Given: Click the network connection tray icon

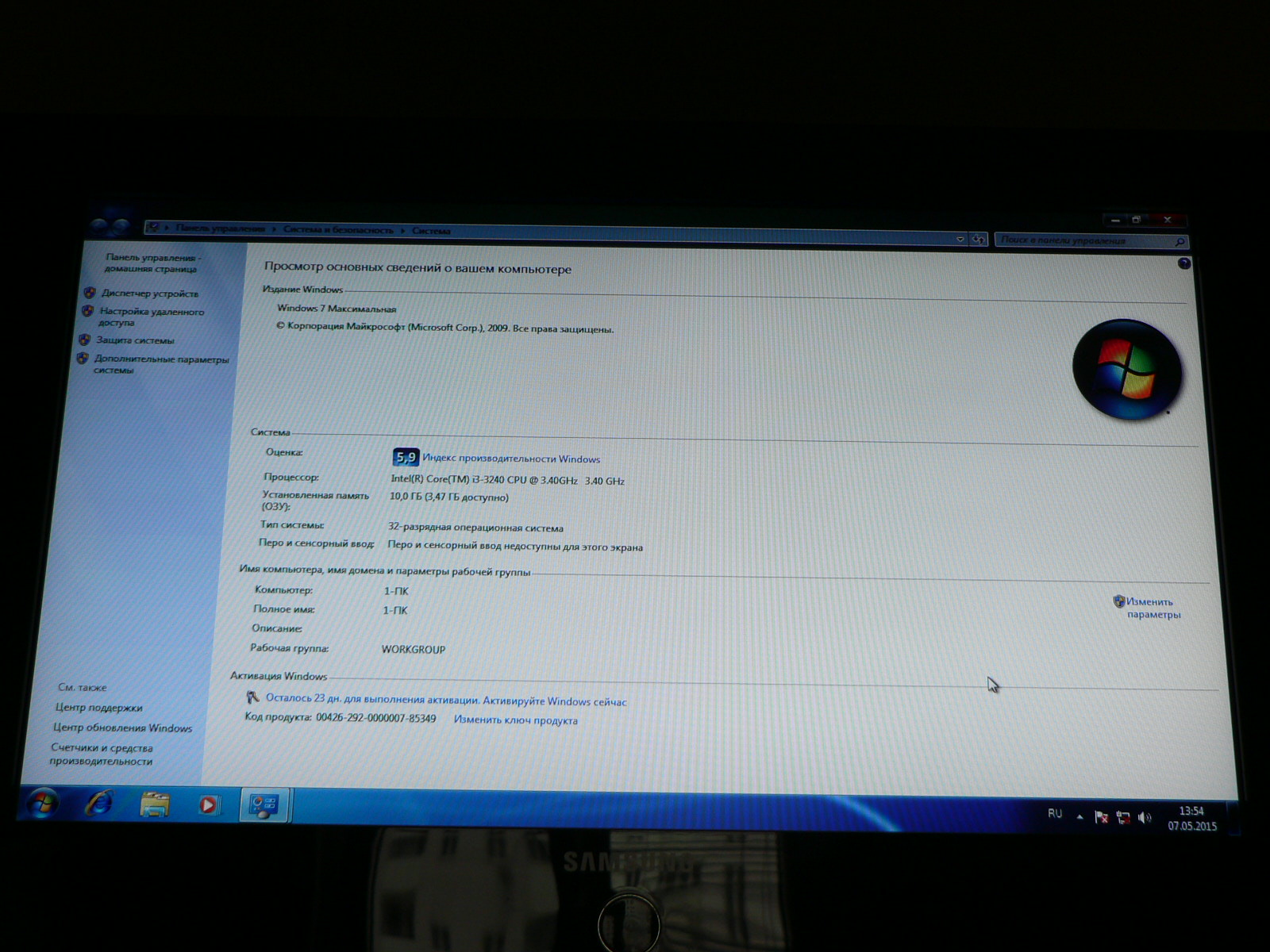Looking at the screenshot, I should tap(1123, 818).
